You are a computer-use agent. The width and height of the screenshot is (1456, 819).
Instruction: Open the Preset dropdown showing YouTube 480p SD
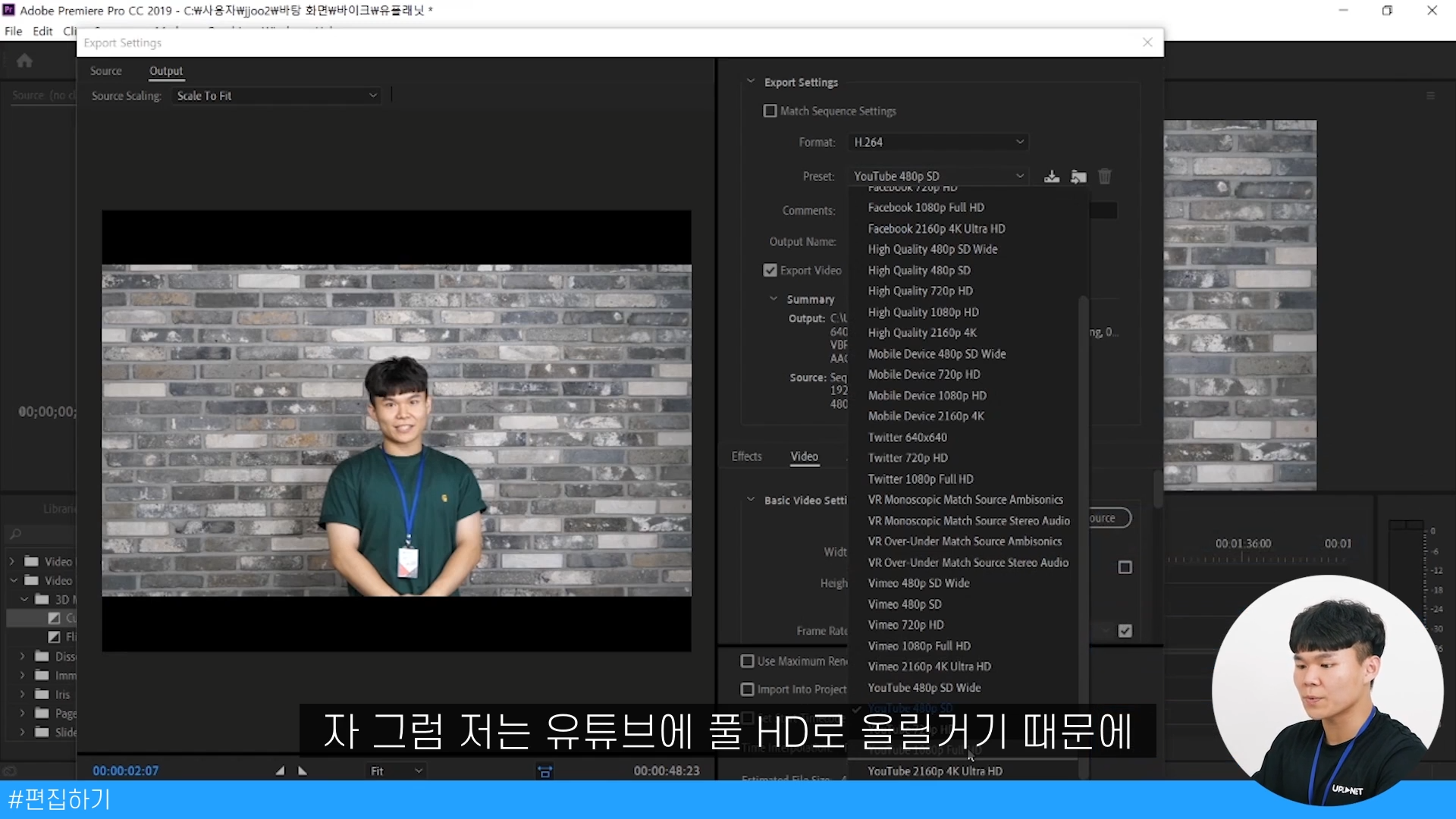click(x=939, y=177)
